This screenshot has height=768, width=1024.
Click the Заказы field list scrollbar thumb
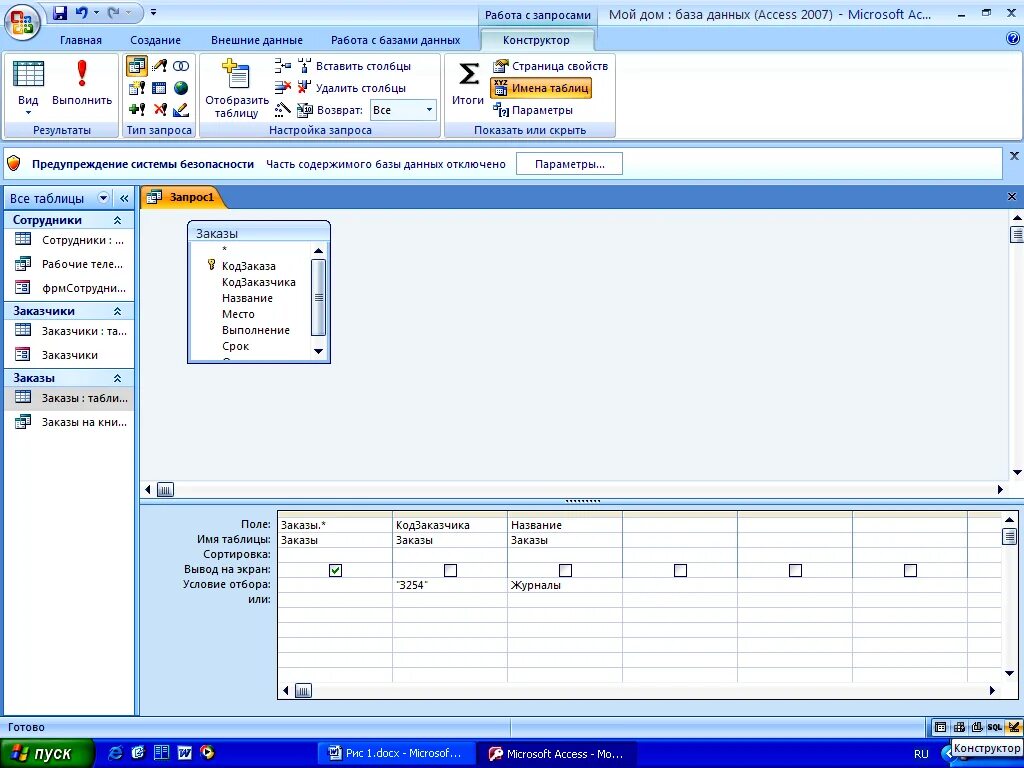coord(318,298)
